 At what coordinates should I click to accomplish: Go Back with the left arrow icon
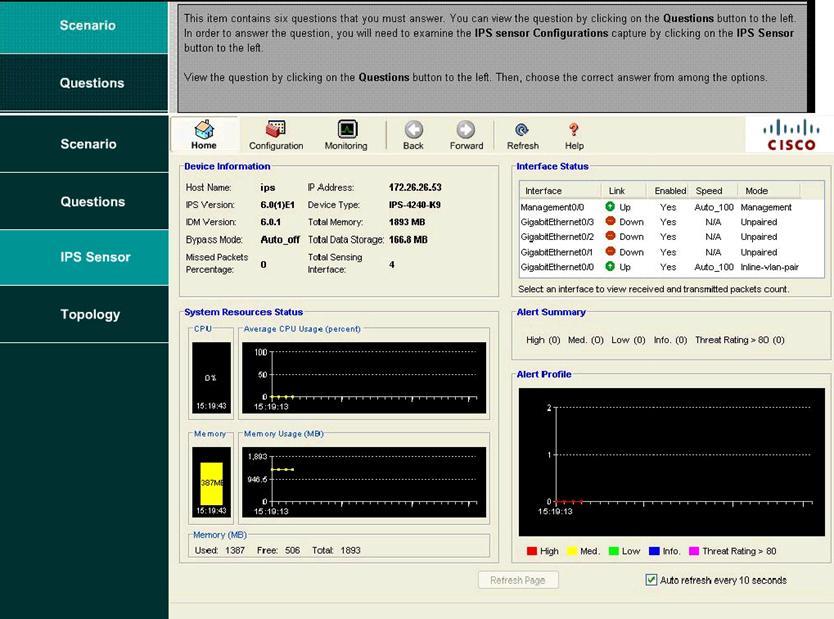pos(414,130)
